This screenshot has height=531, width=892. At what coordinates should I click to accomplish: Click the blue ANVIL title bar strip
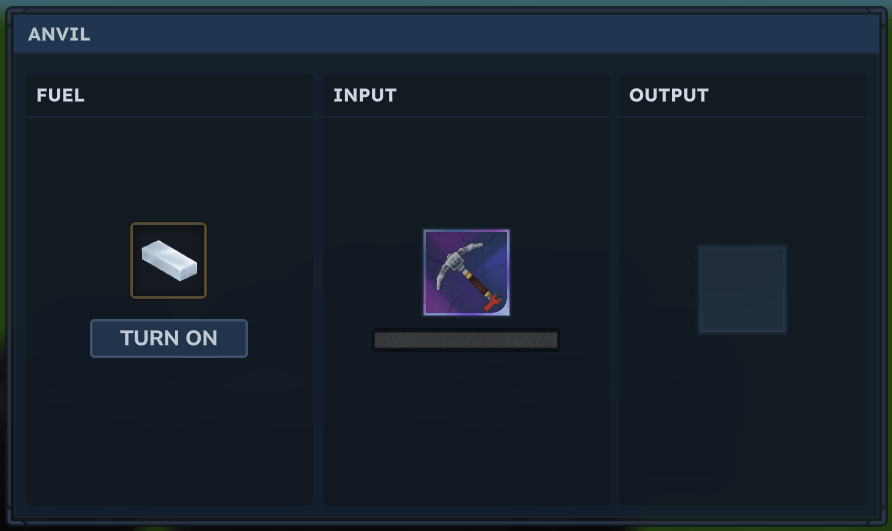click(x=446, y=34)
